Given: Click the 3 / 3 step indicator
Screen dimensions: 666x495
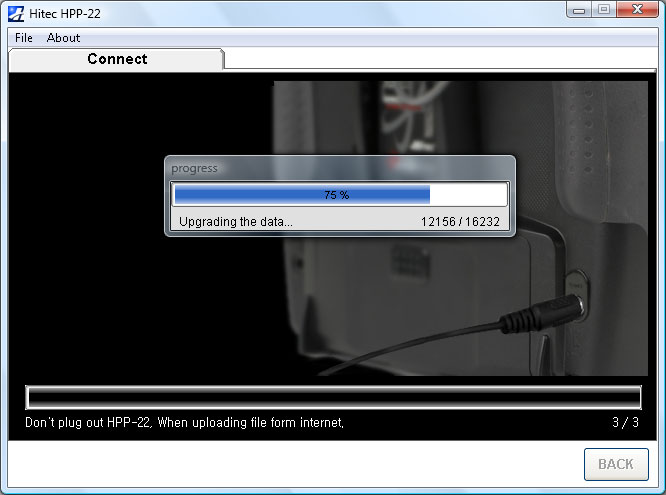Looking at the screenshot, I should pos(625,422).
